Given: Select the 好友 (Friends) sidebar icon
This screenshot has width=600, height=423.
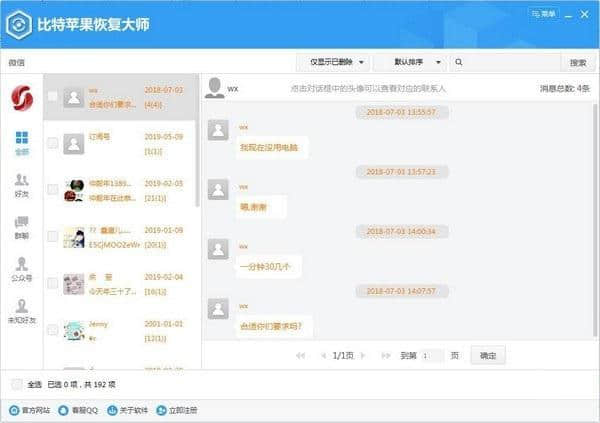Looking at the screenshot, I should coord(21,184).
